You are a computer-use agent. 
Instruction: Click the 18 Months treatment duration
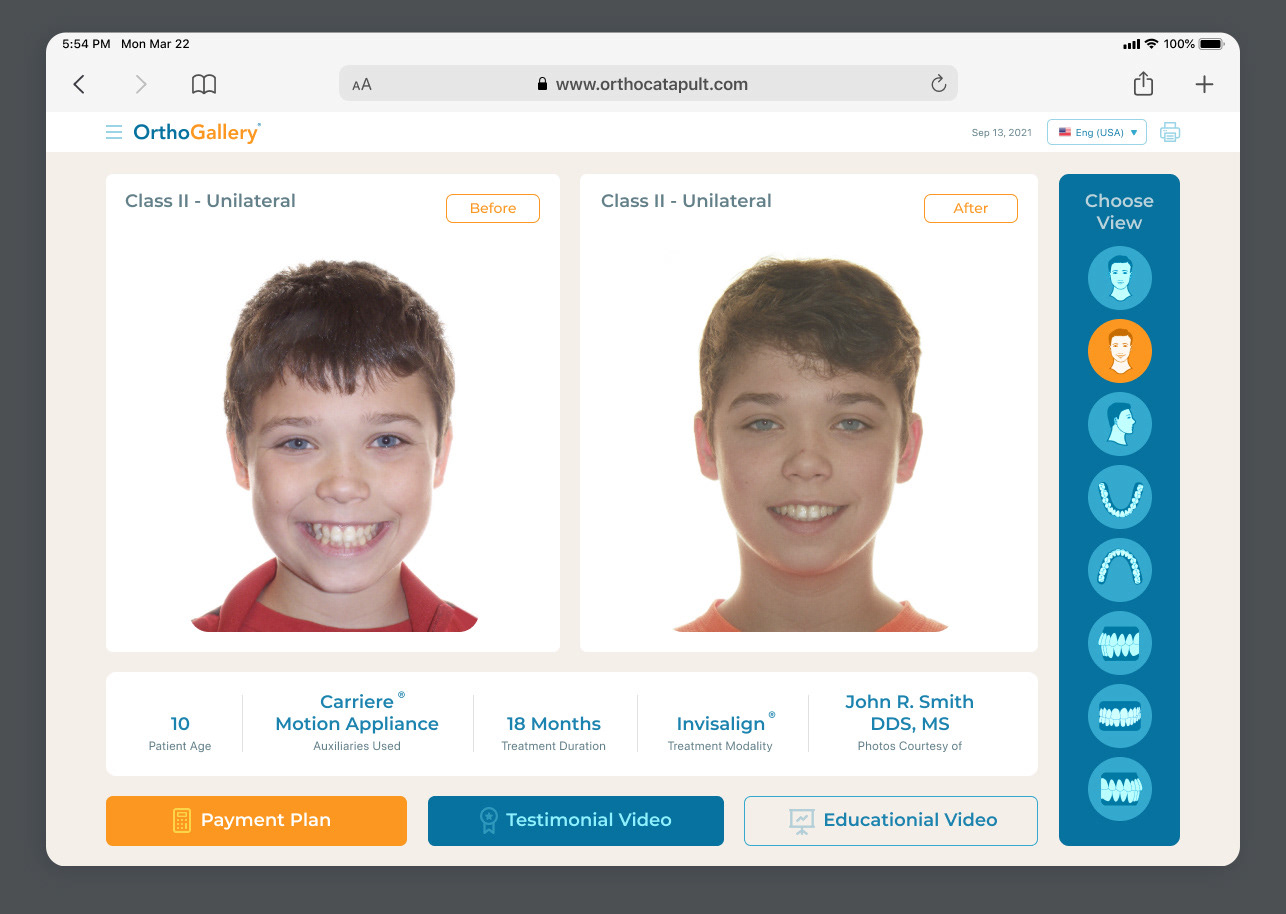pos(553,724)
